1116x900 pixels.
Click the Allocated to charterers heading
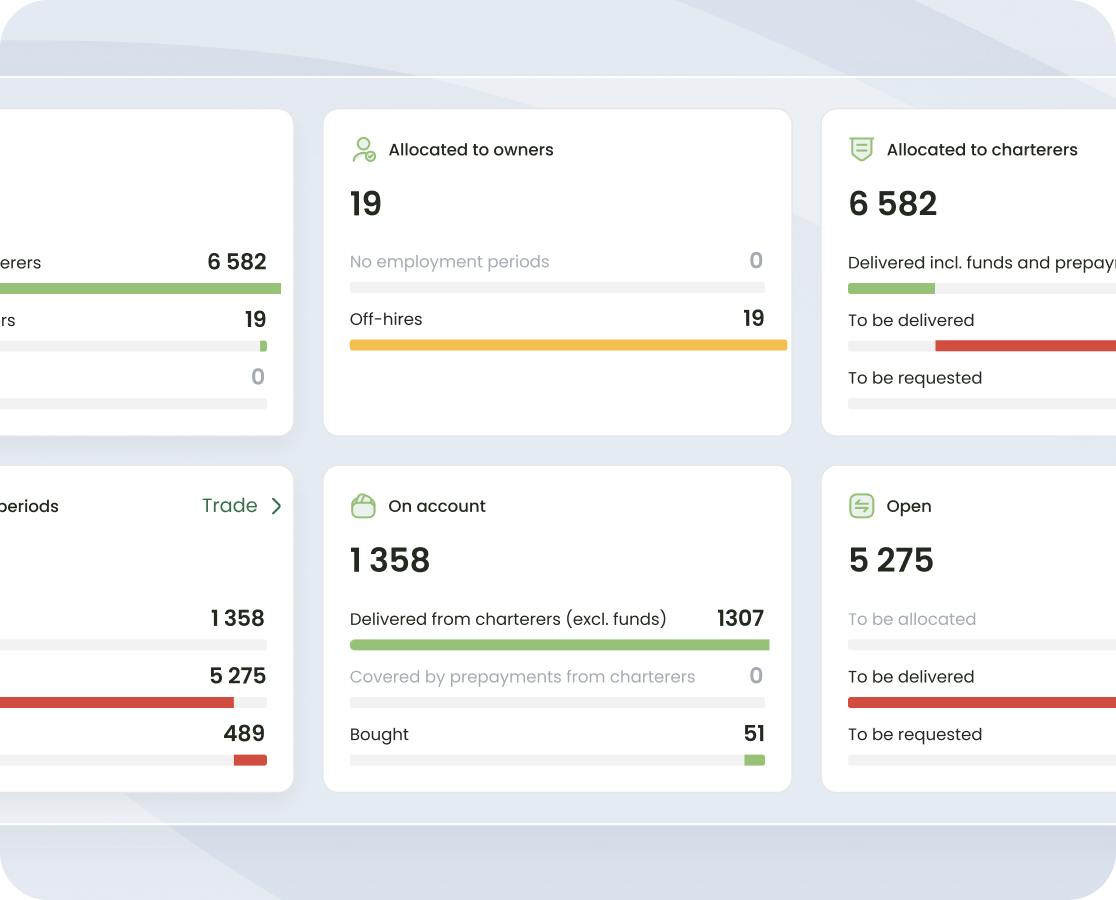(981, 150)
